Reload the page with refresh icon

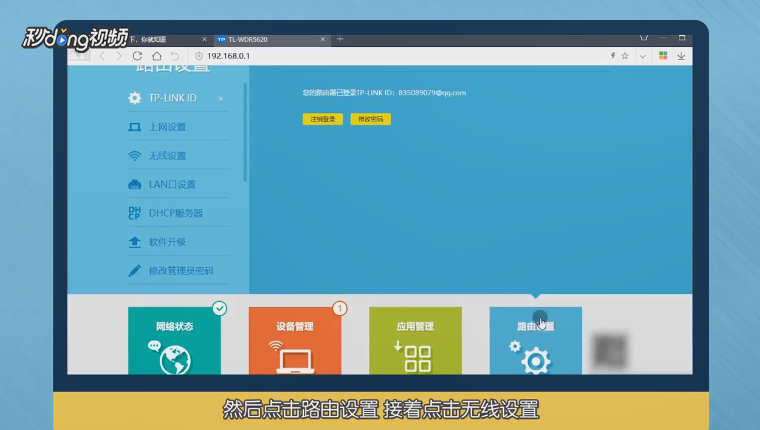[137, 56]
